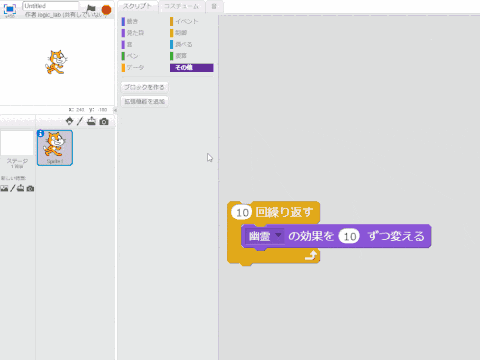Stop the project with red stop sign
The image size is (480, 360).
click(106, 10)
